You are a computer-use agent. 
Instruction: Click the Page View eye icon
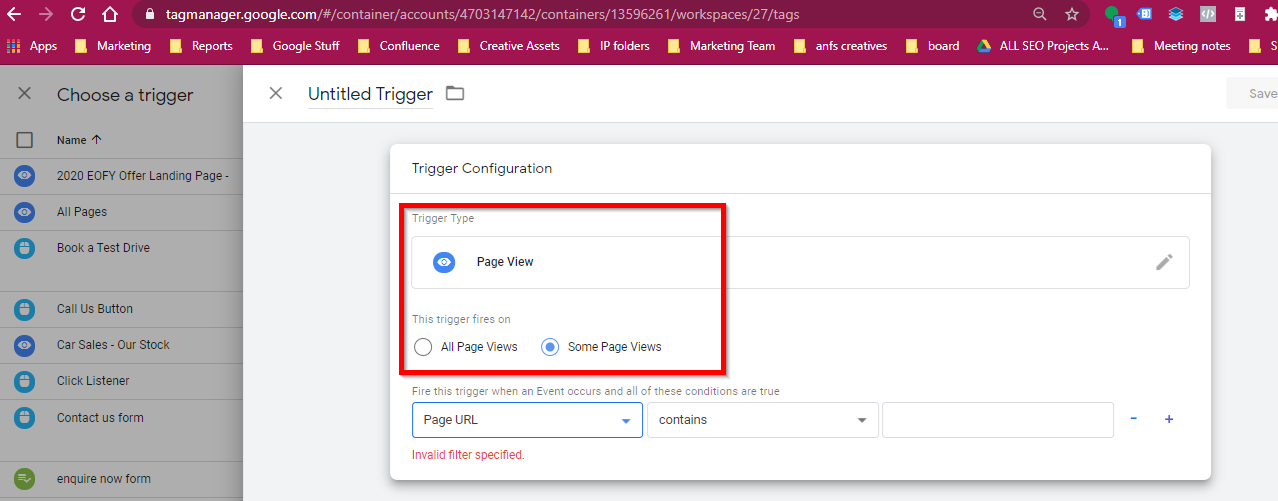point(445,262)
